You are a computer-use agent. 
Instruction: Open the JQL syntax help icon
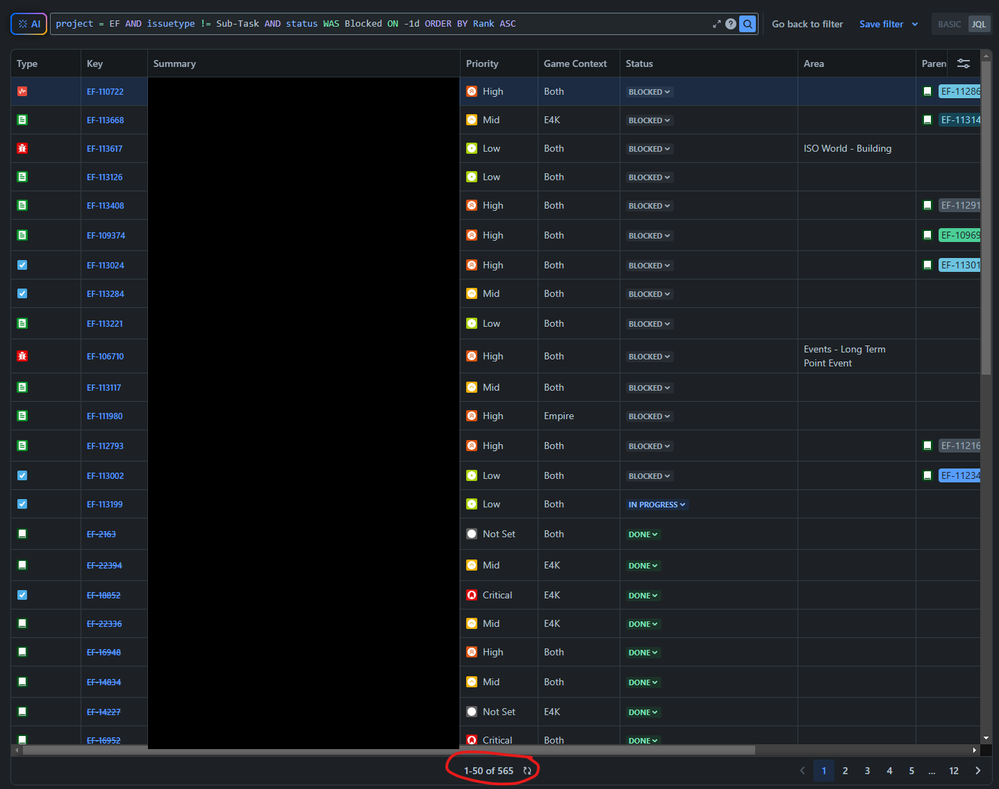[731, 24]
